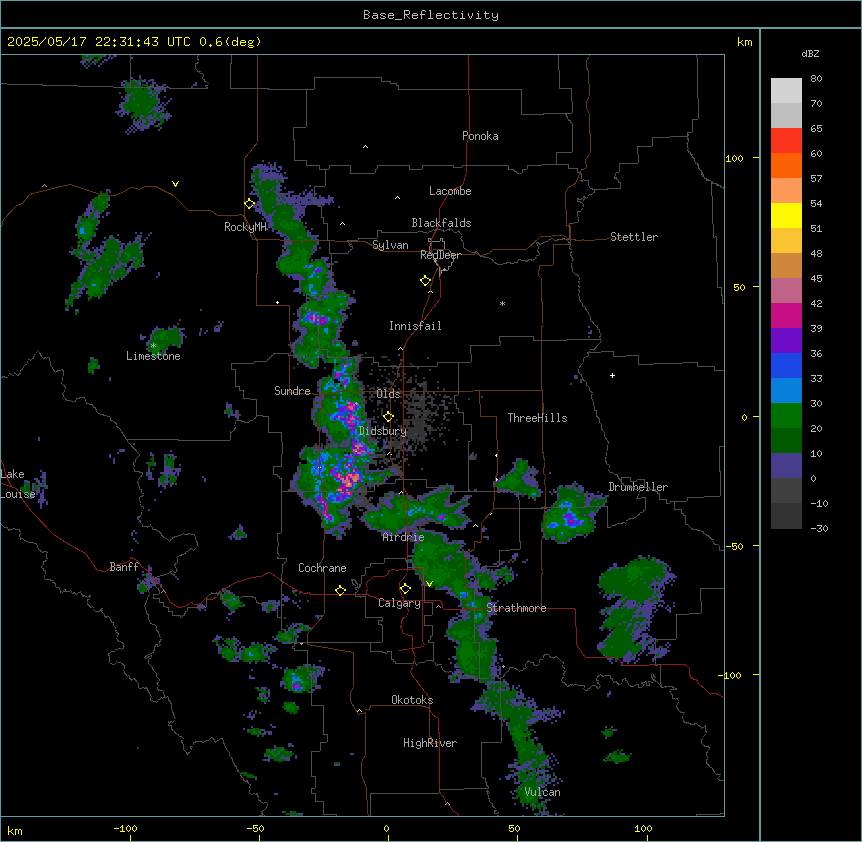Pick the dark blue 33-36 dBZ swatch
Image resolution: width=862 pixels, height=842 pixels.
tap(786, 365)
